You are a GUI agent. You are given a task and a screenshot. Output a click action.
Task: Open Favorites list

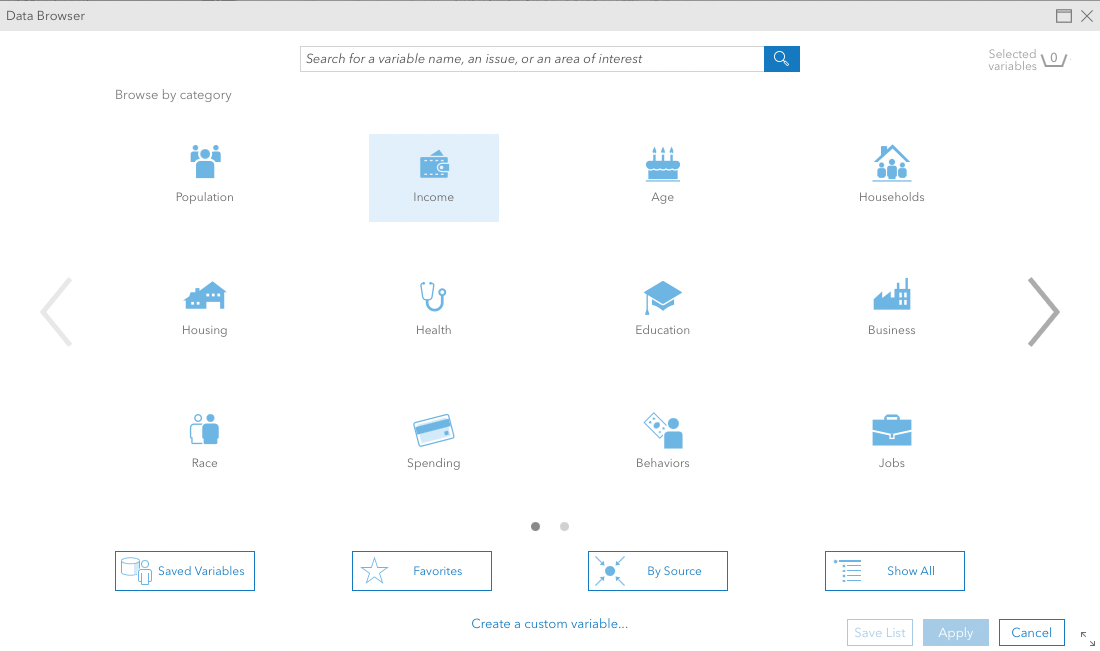tap(422, 571)
